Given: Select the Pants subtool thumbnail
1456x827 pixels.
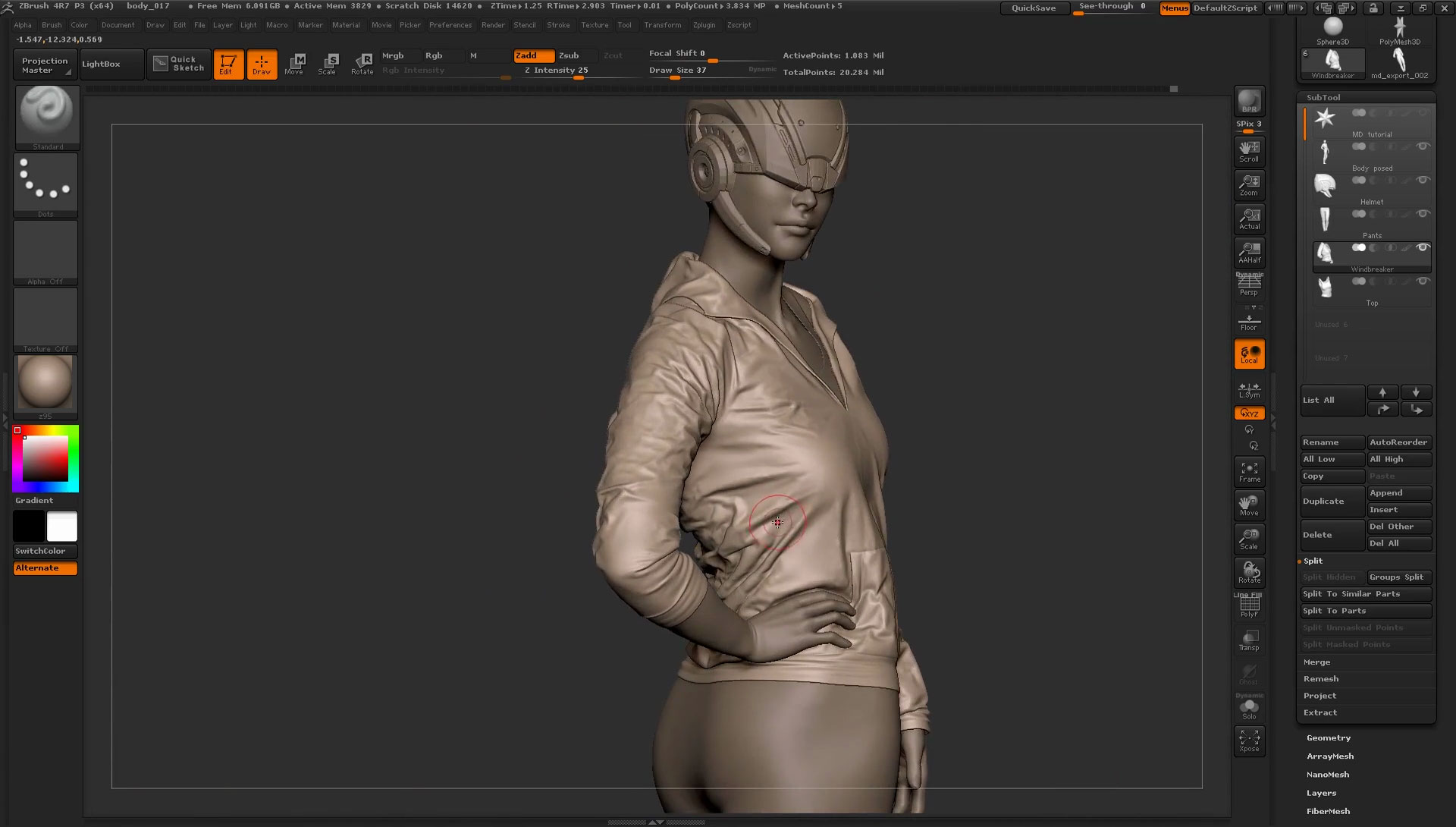Looking at the screenshot, I should (x=1326, y=219).
